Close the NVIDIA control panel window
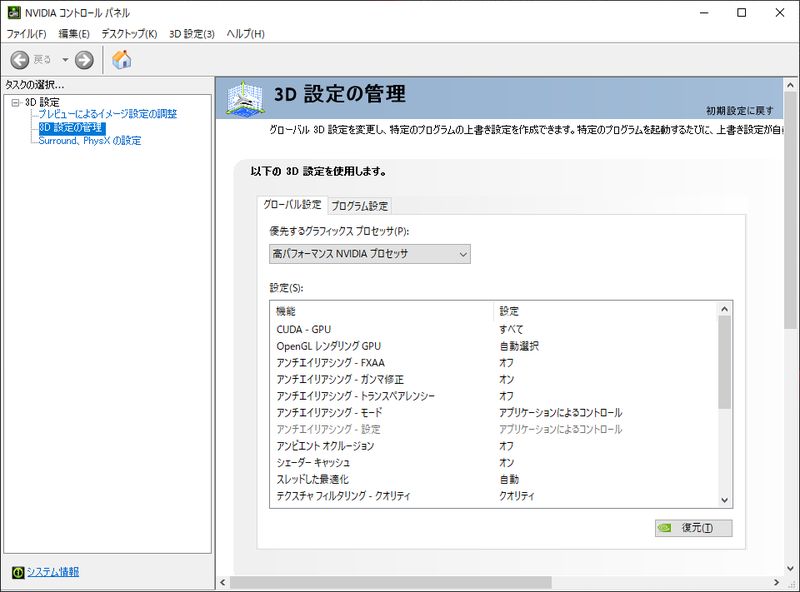 pos(780,13)
